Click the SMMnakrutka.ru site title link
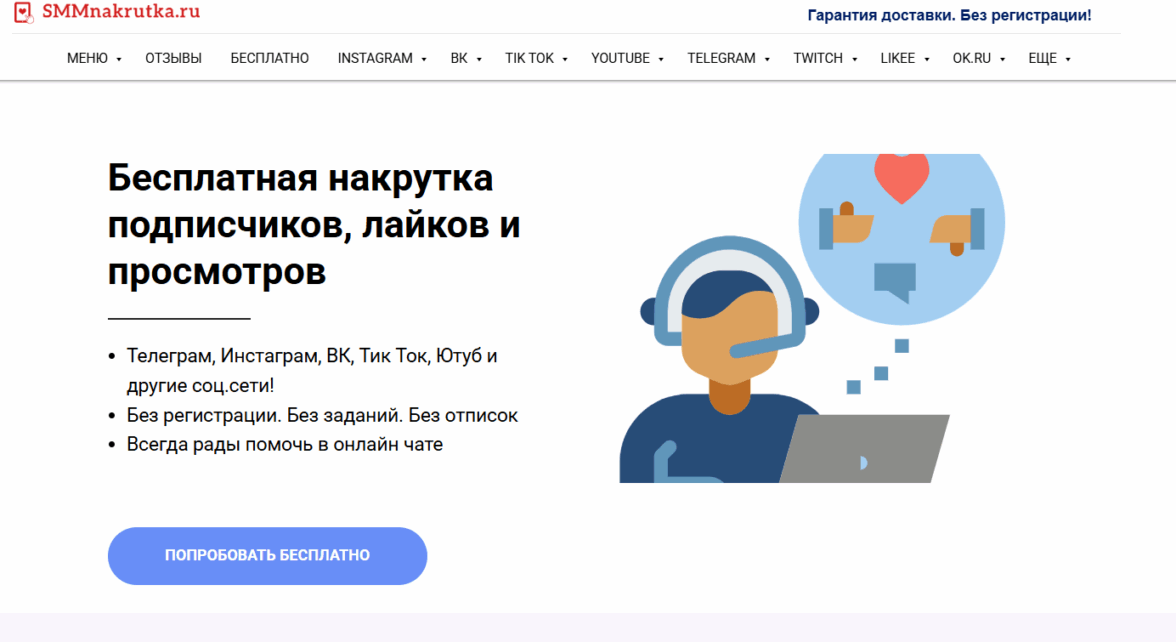The width and height of the screenshot is (1176, 642). pos(121,11)
